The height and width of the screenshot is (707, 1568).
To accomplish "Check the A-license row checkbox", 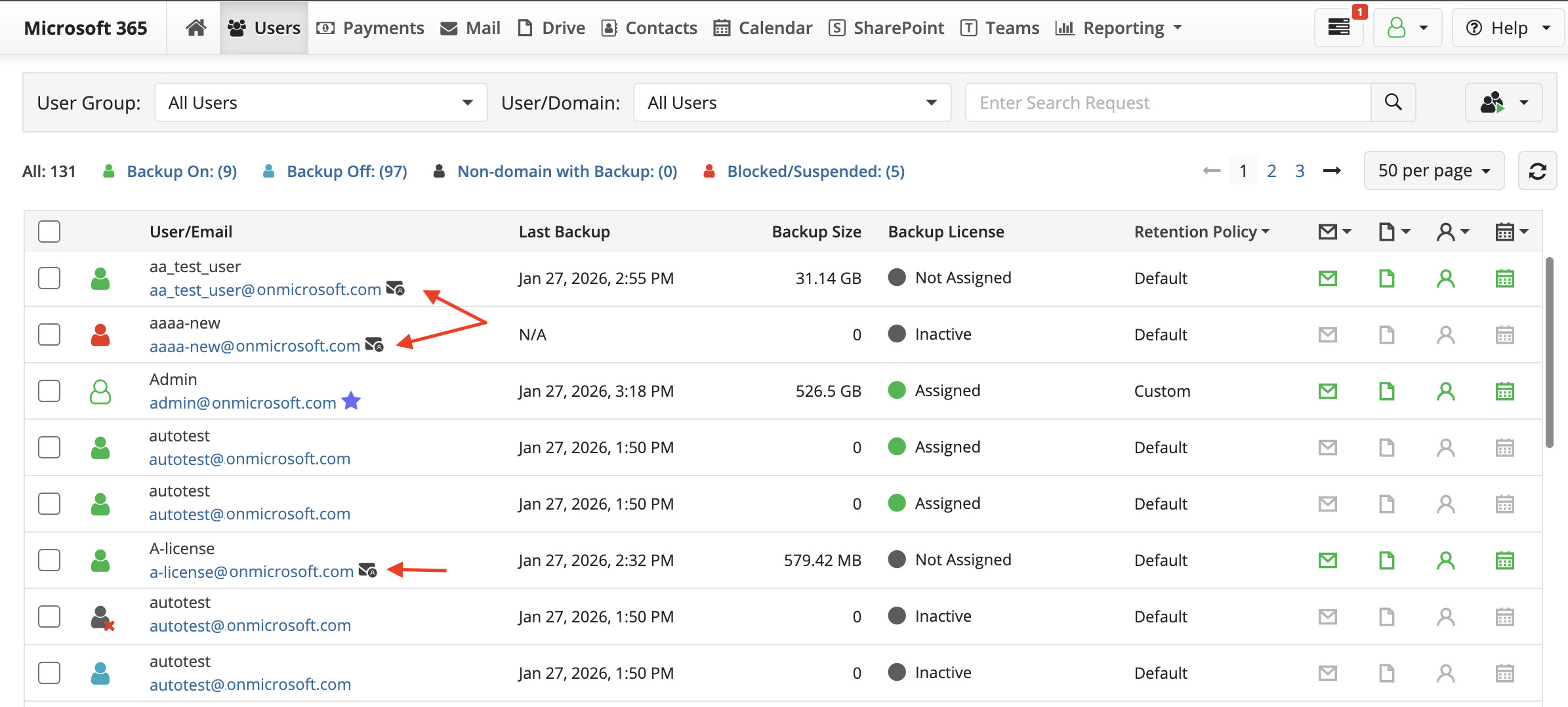I will (x=49, y=560).
